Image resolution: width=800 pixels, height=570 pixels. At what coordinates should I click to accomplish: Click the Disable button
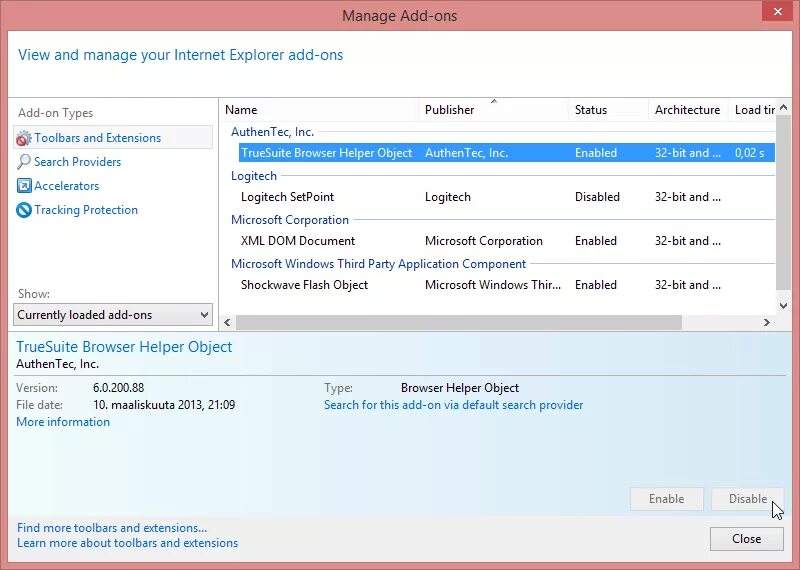[x=747, y=499]
